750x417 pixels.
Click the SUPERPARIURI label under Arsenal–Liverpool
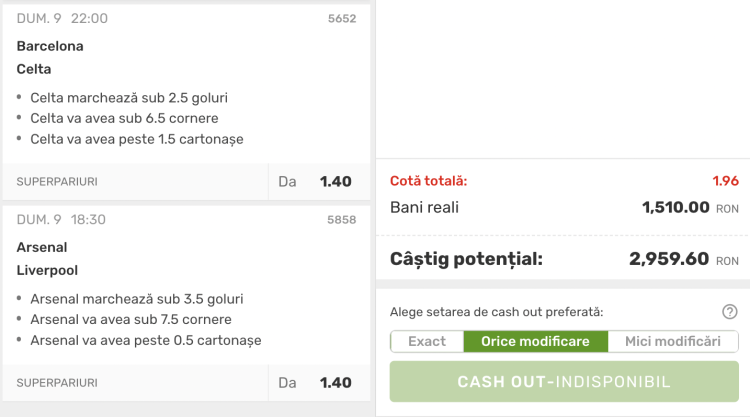(x=57, y=383)
